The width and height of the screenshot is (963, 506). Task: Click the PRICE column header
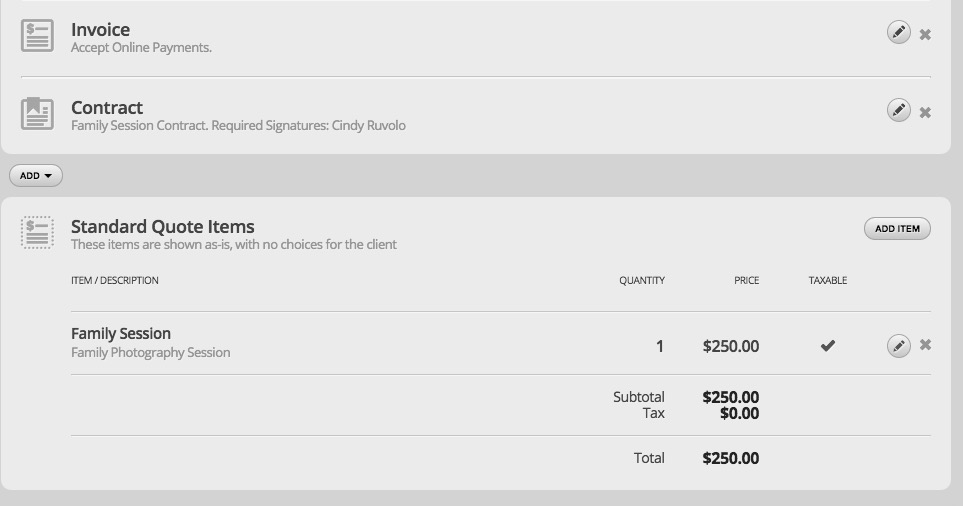747,281
